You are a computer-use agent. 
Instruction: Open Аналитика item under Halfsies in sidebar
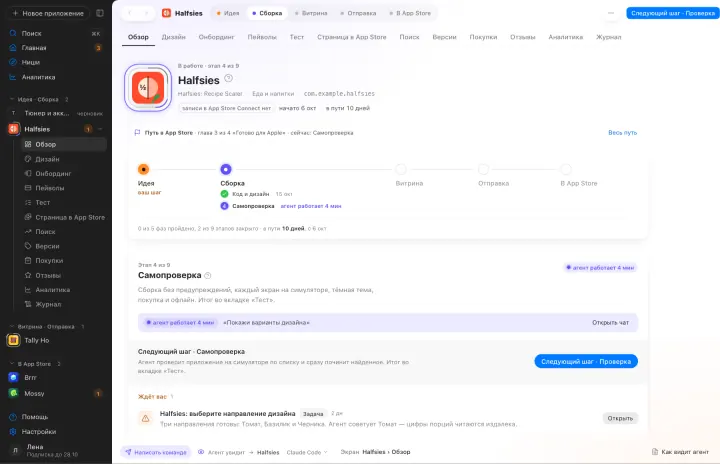63,290
